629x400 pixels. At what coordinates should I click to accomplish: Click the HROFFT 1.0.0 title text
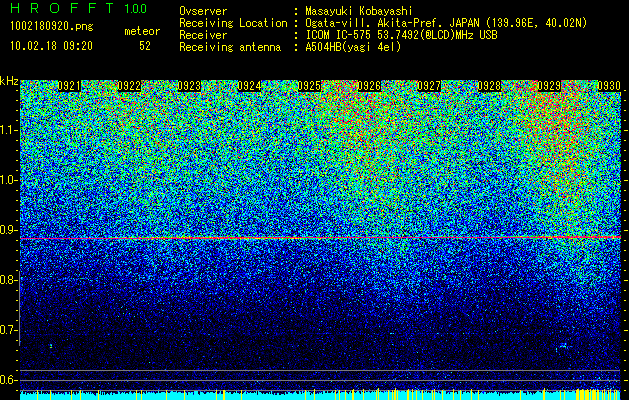pyautogui.click(x=79, y=8)
